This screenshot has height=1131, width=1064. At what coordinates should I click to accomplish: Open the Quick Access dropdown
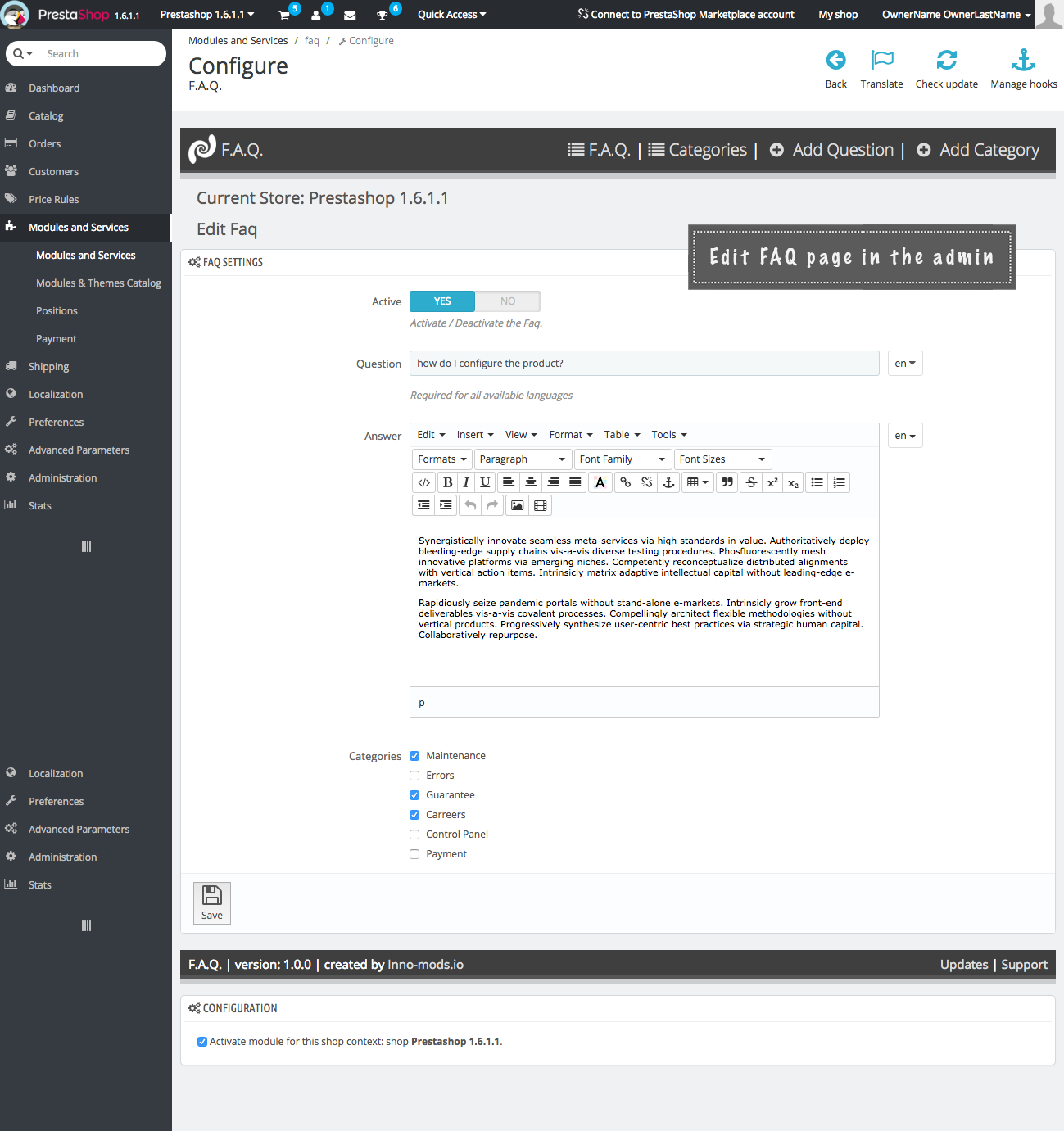point(452,15)
